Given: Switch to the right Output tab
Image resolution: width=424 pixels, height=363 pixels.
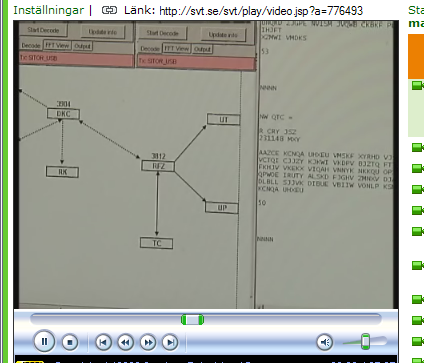Looking at the screenshot, I should point(202,49).
